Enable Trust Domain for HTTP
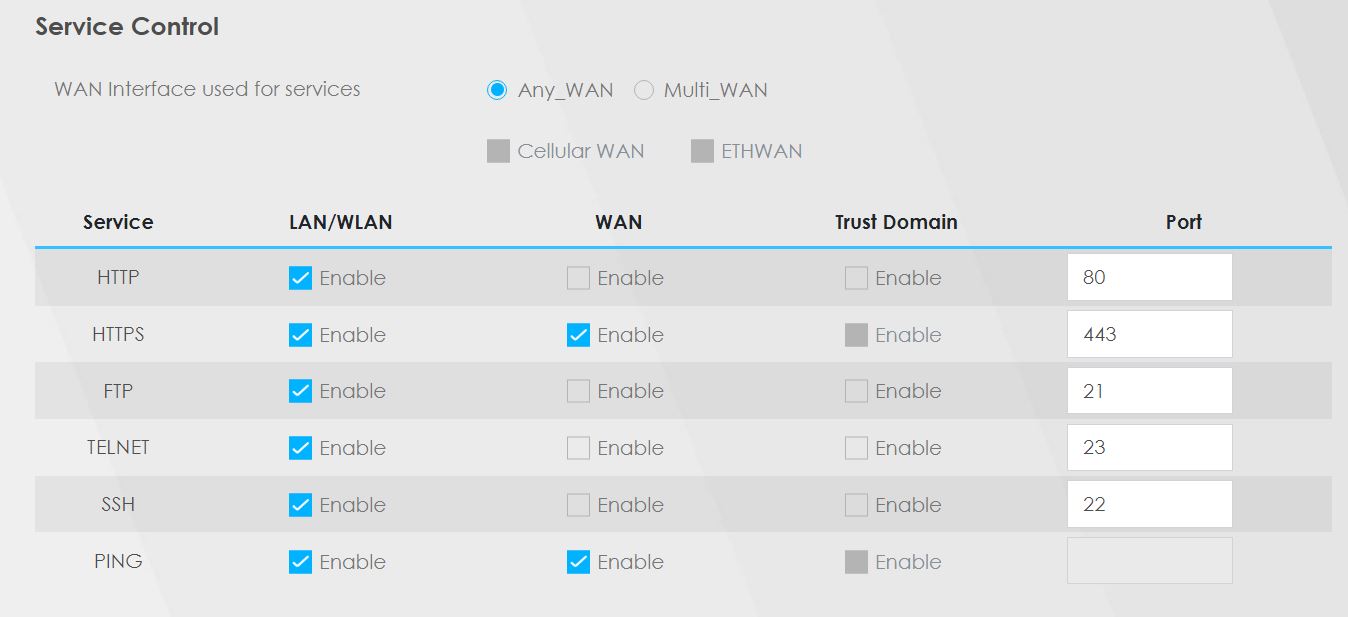1348x617 pixels. (x=856, y=278)
